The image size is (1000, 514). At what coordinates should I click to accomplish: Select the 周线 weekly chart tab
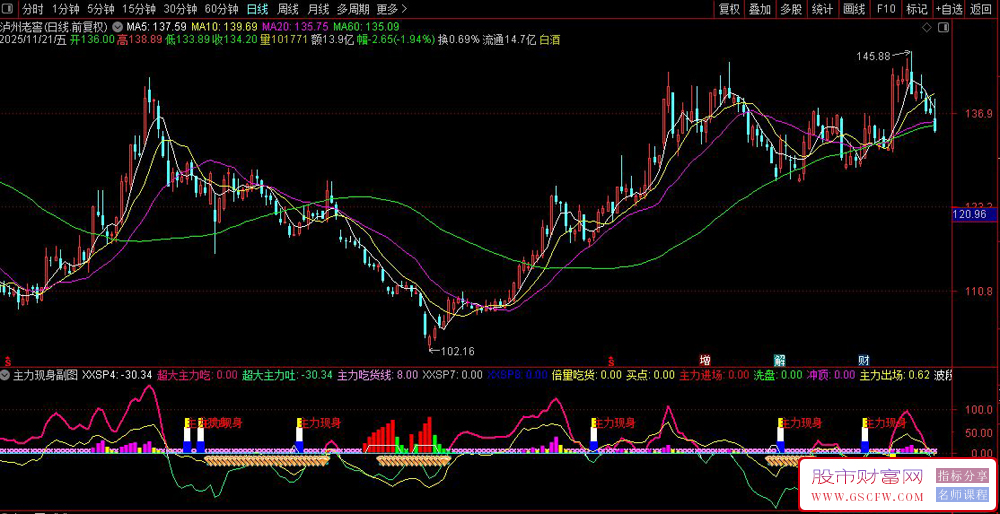pyautogui.click(x=288, y=9)
